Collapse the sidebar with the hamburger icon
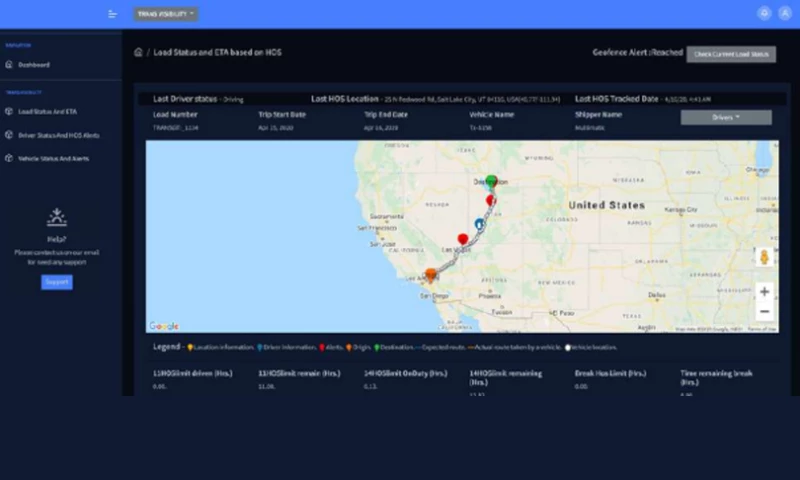 pos(112,14)
